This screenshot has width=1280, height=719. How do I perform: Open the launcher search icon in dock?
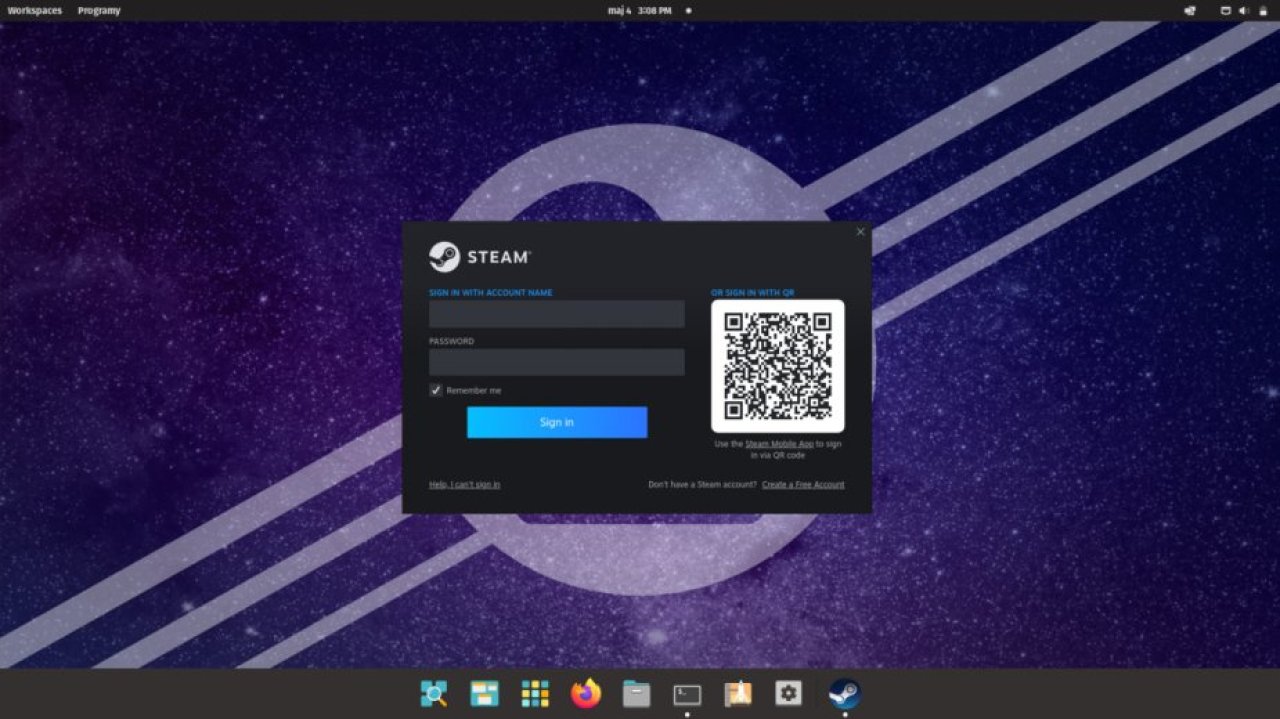(434, 693)
